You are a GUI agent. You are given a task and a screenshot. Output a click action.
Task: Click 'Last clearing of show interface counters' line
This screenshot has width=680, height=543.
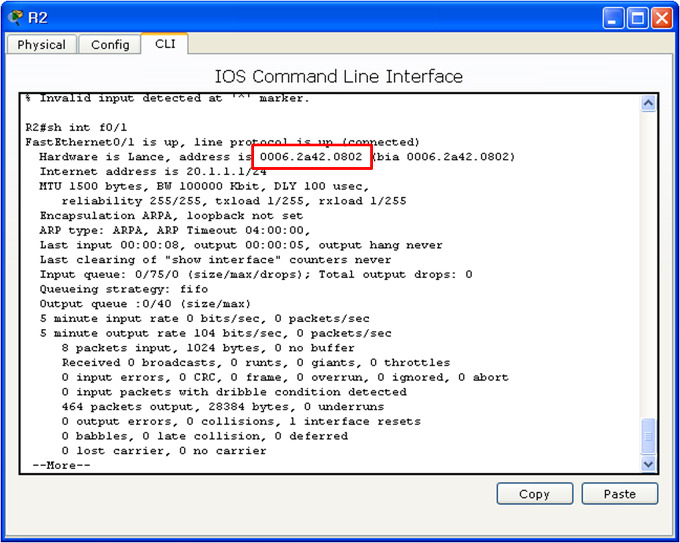tap(216, 260)
